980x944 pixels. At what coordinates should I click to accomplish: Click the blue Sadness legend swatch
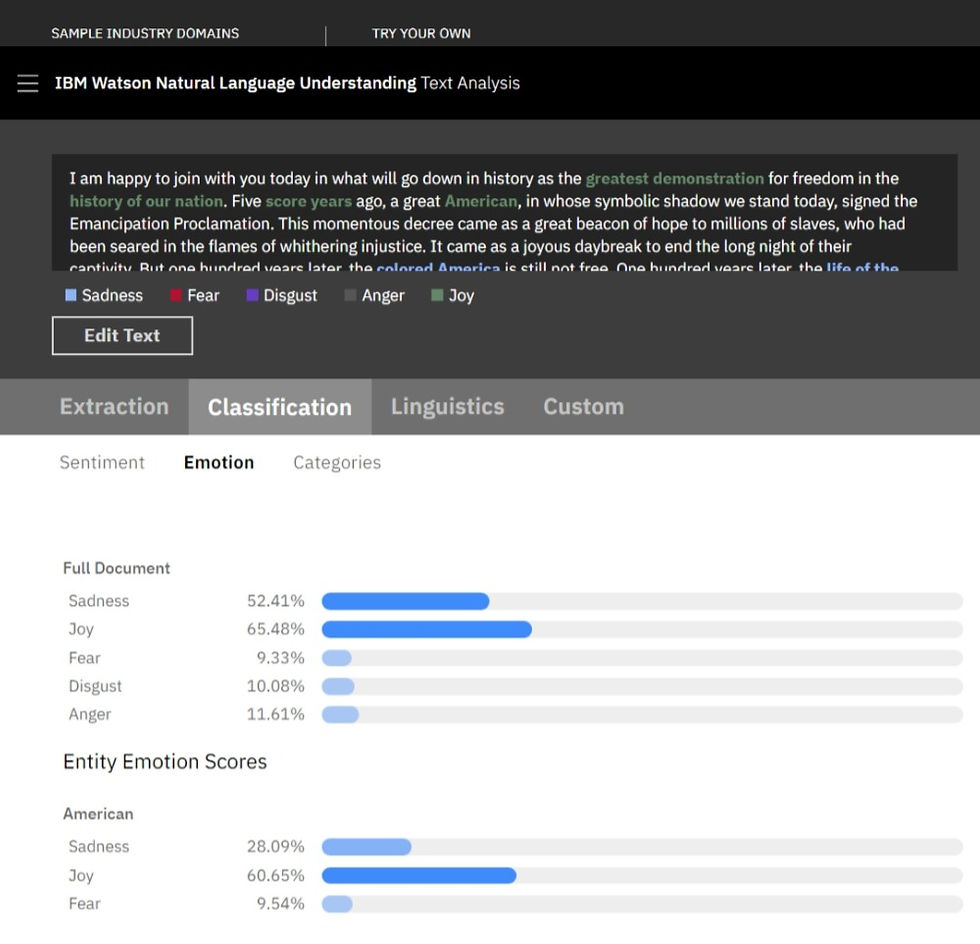point(71,295)
